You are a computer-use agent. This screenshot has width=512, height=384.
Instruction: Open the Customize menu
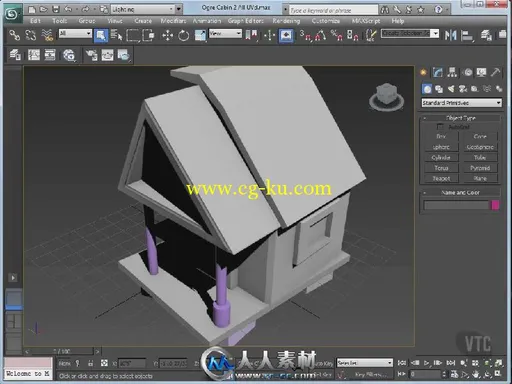[x=326, y=21]
